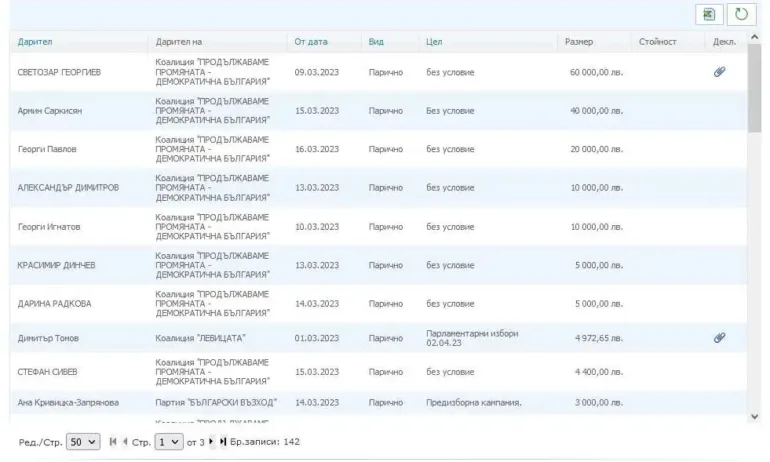This screenshot has width=770, height=462.
Task: Click the Ана Кривицка-Запрянова row
Action: pos(70,403)
